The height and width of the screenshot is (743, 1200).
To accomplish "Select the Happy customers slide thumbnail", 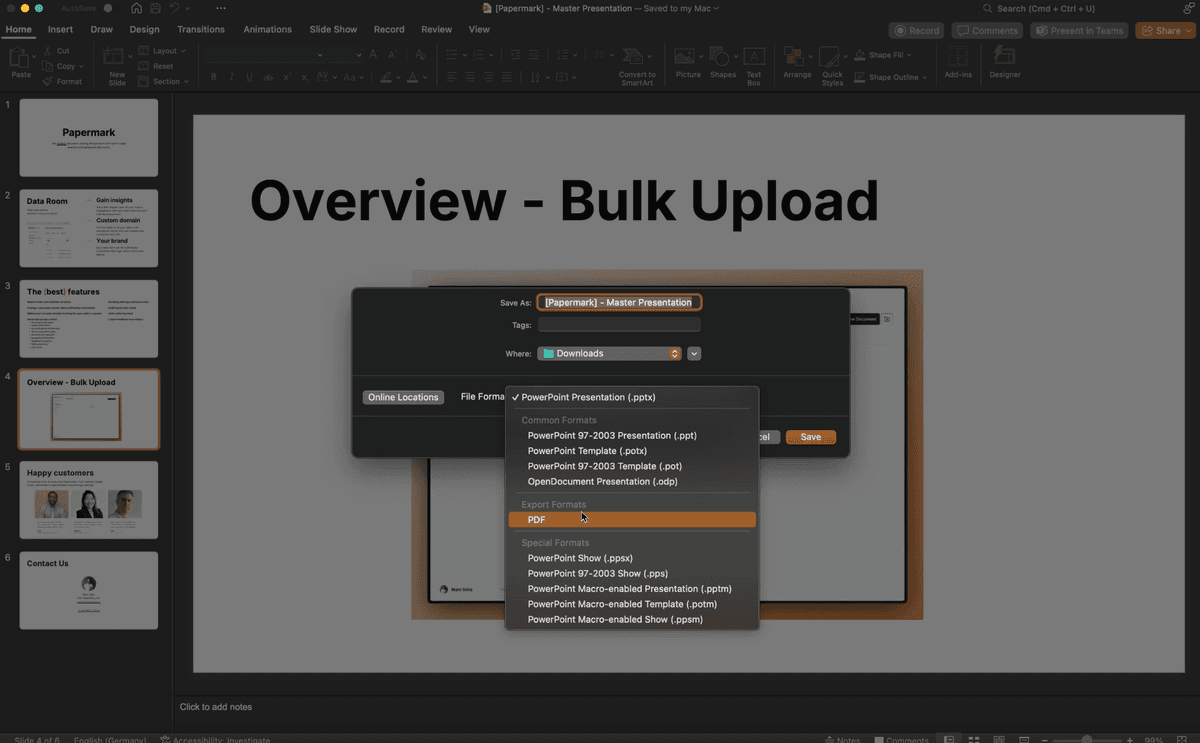I will [x=88, y=499].
